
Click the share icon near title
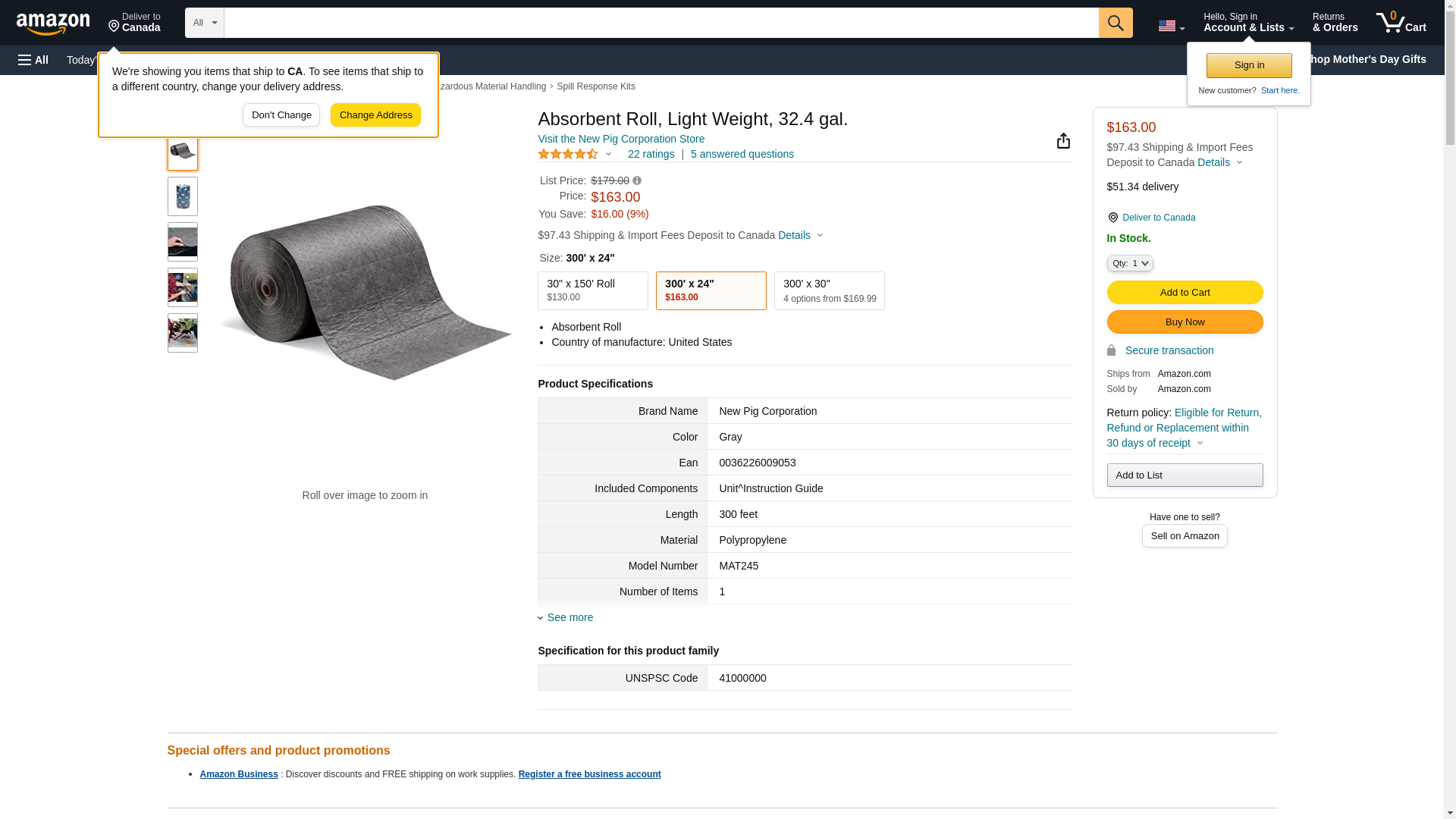pos(1063,141)
